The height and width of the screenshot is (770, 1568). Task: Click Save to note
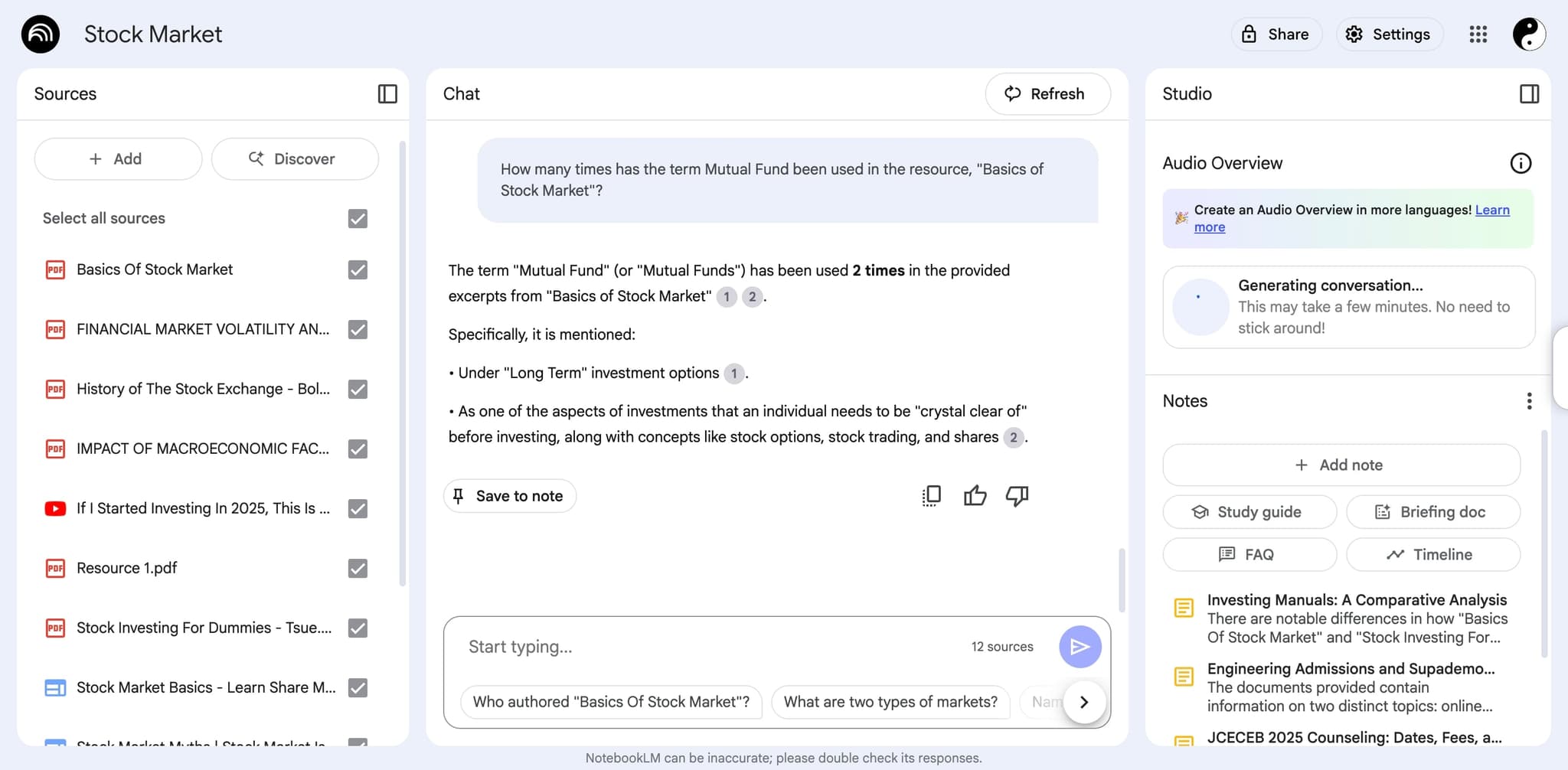click(x=509, y=496)
